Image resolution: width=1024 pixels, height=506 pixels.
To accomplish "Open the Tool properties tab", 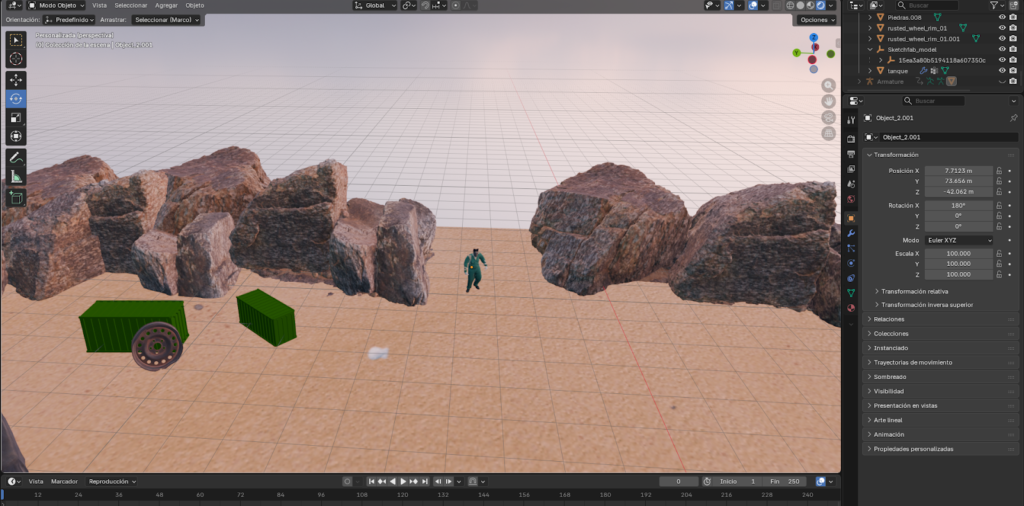I will click(x=851, y=120).
